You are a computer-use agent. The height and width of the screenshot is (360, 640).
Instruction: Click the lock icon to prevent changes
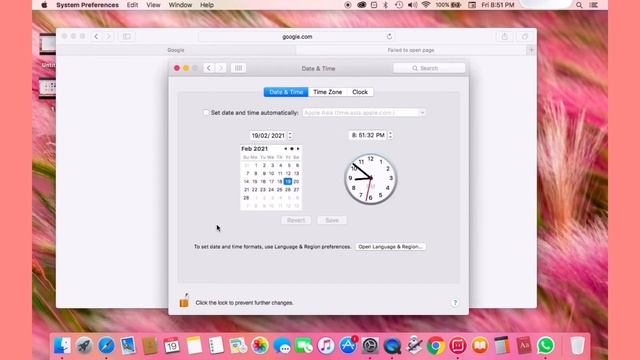(x=184, y=300)
